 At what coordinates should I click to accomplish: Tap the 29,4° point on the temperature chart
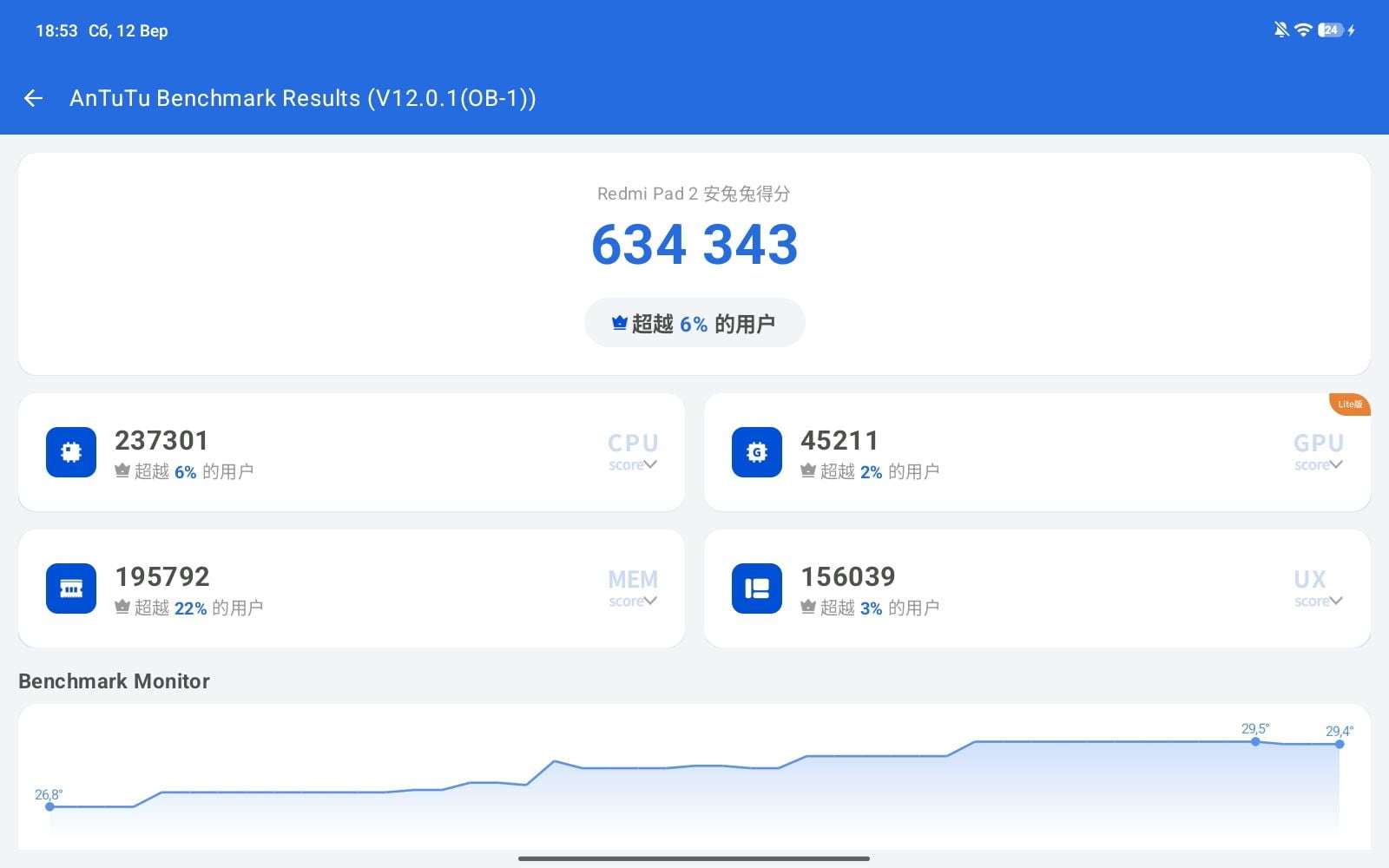pyautogui.click(x=1340, y=744)
